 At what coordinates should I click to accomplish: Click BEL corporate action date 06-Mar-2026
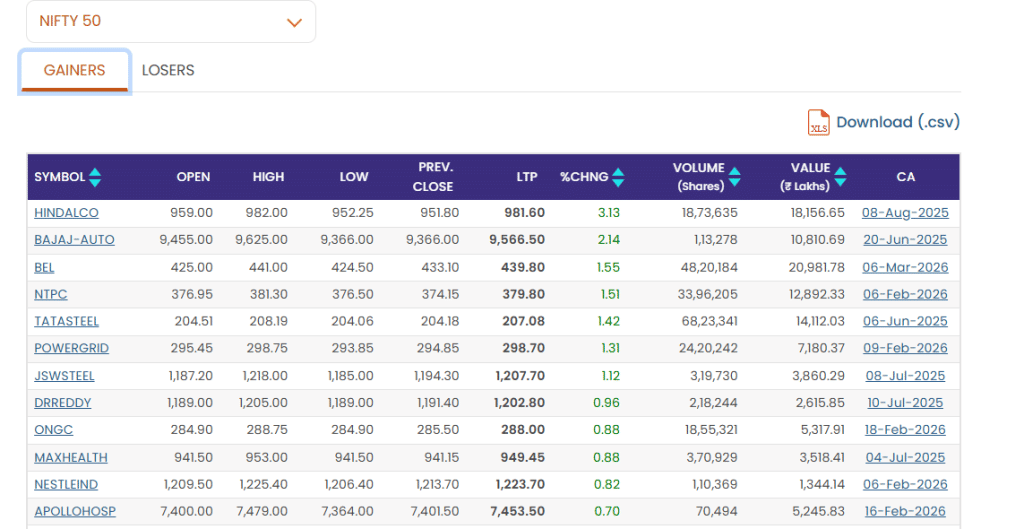904,267
